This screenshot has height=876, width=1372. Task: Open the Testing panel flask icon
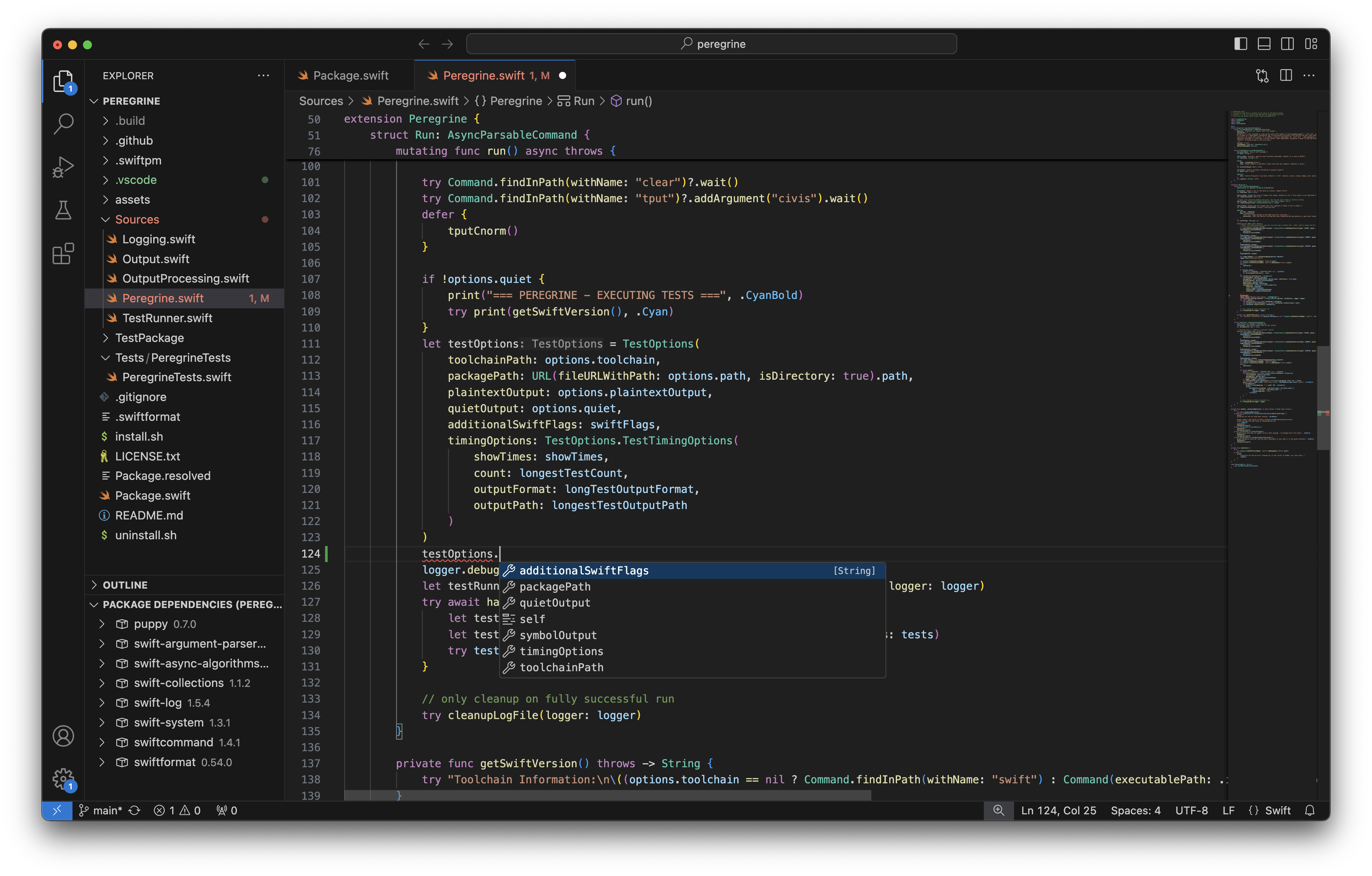coord(63,210)
